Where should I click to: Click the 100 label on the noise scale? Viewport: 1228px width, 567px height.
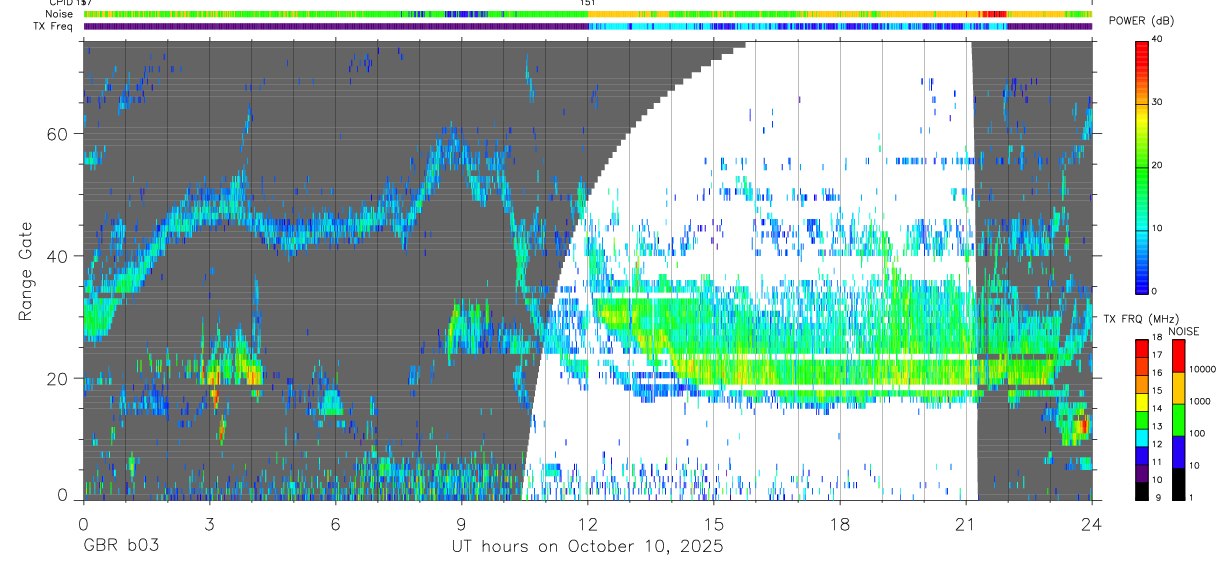(1198, 433)
